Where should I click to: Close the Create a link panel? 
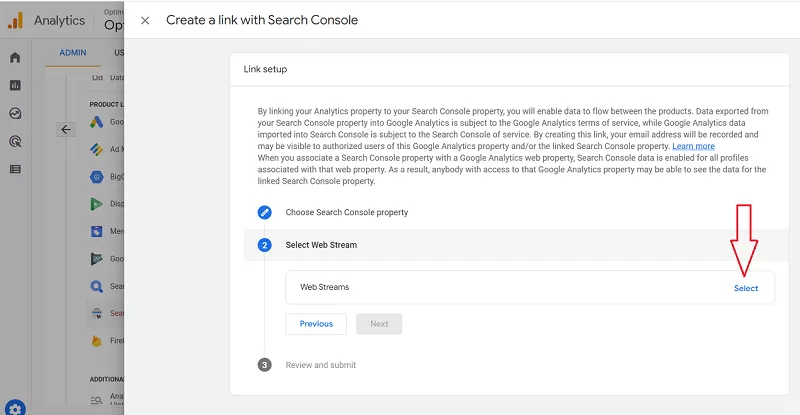pos(145,20)
